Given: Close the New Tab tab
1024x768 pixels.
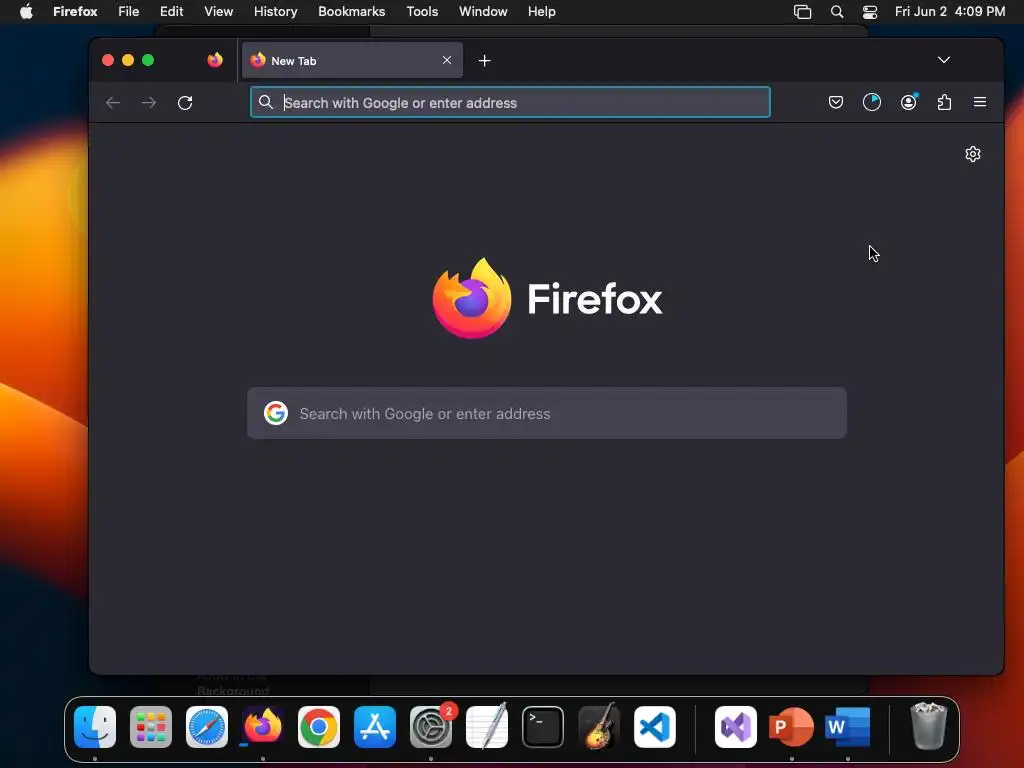Looking at the screenshot, I should pos(447,60).
